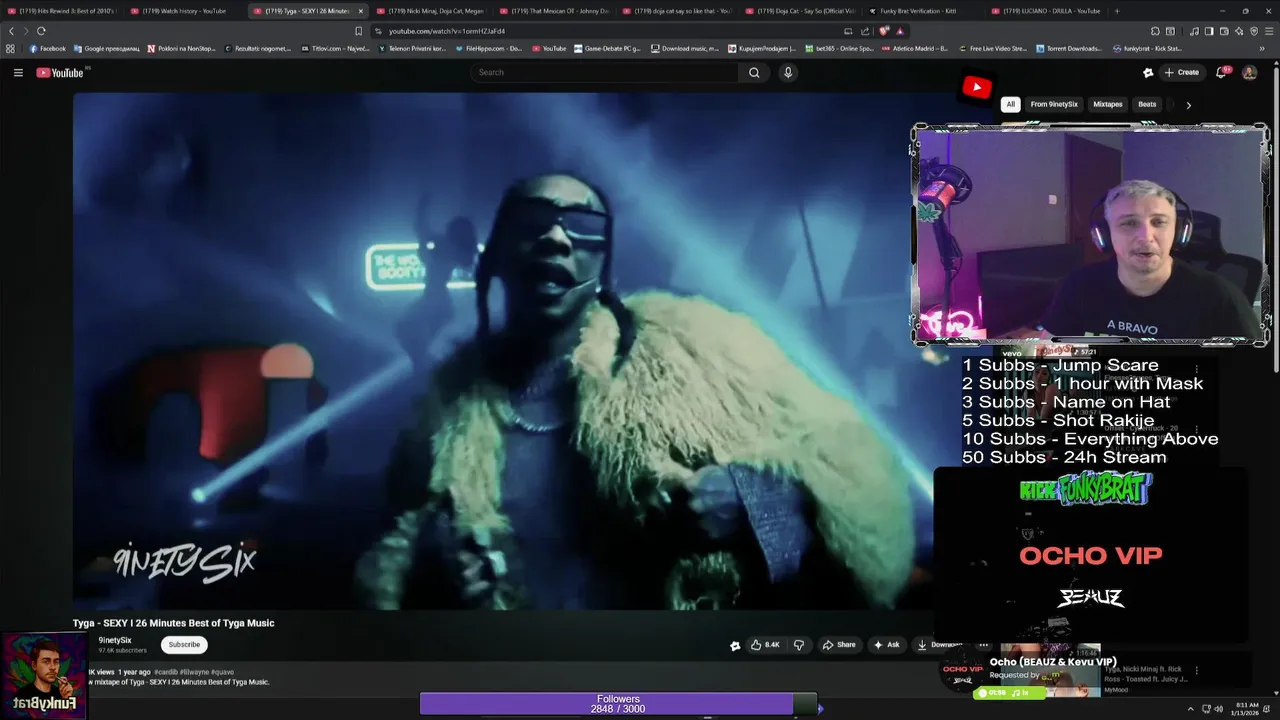1280x720 pixels.
Task: Select the From 9inetySix filter chip
Action: [x=1054, y=104]
